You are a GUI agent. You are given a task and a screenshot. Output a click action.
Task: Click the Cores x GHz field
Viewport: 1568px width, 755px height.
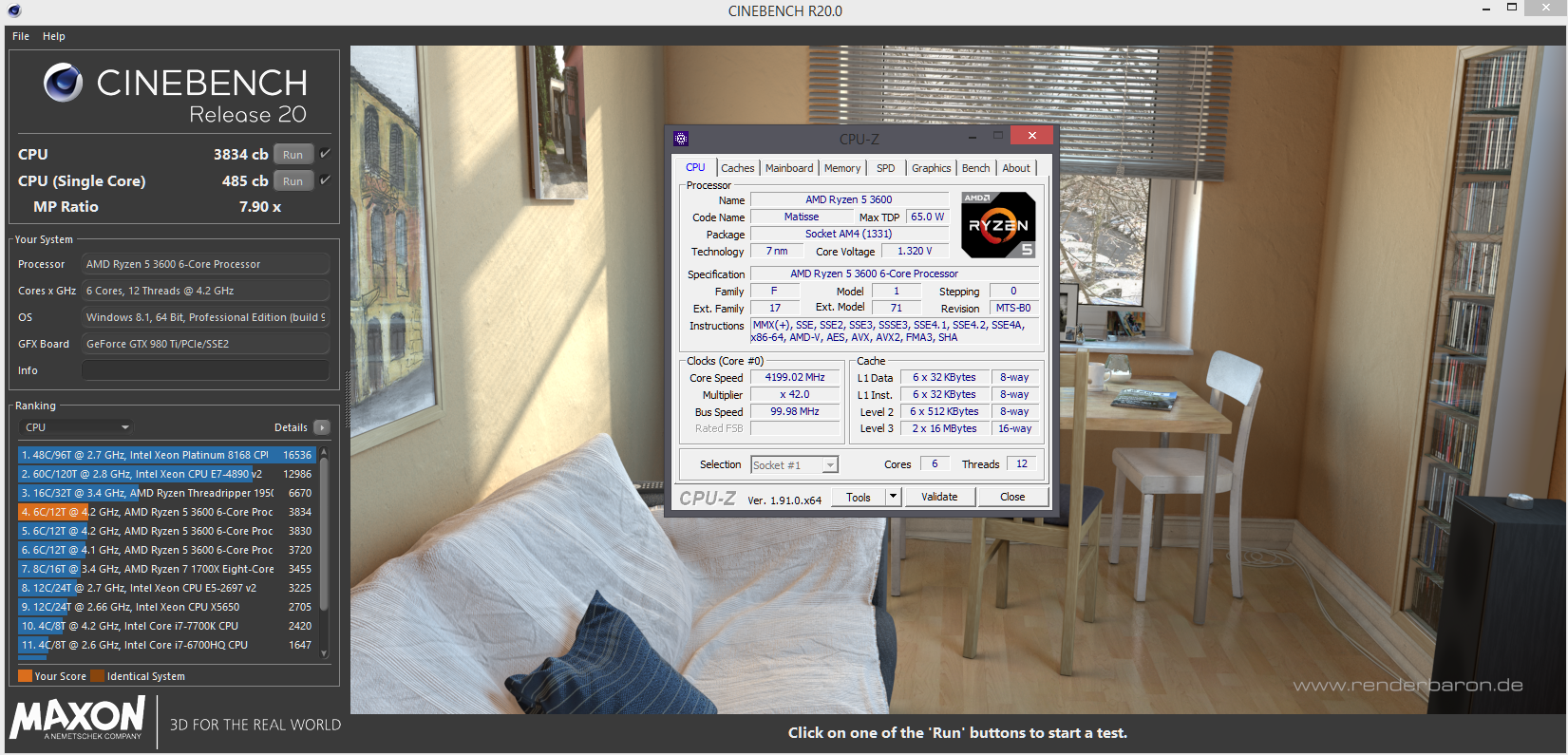click(206, 291)
